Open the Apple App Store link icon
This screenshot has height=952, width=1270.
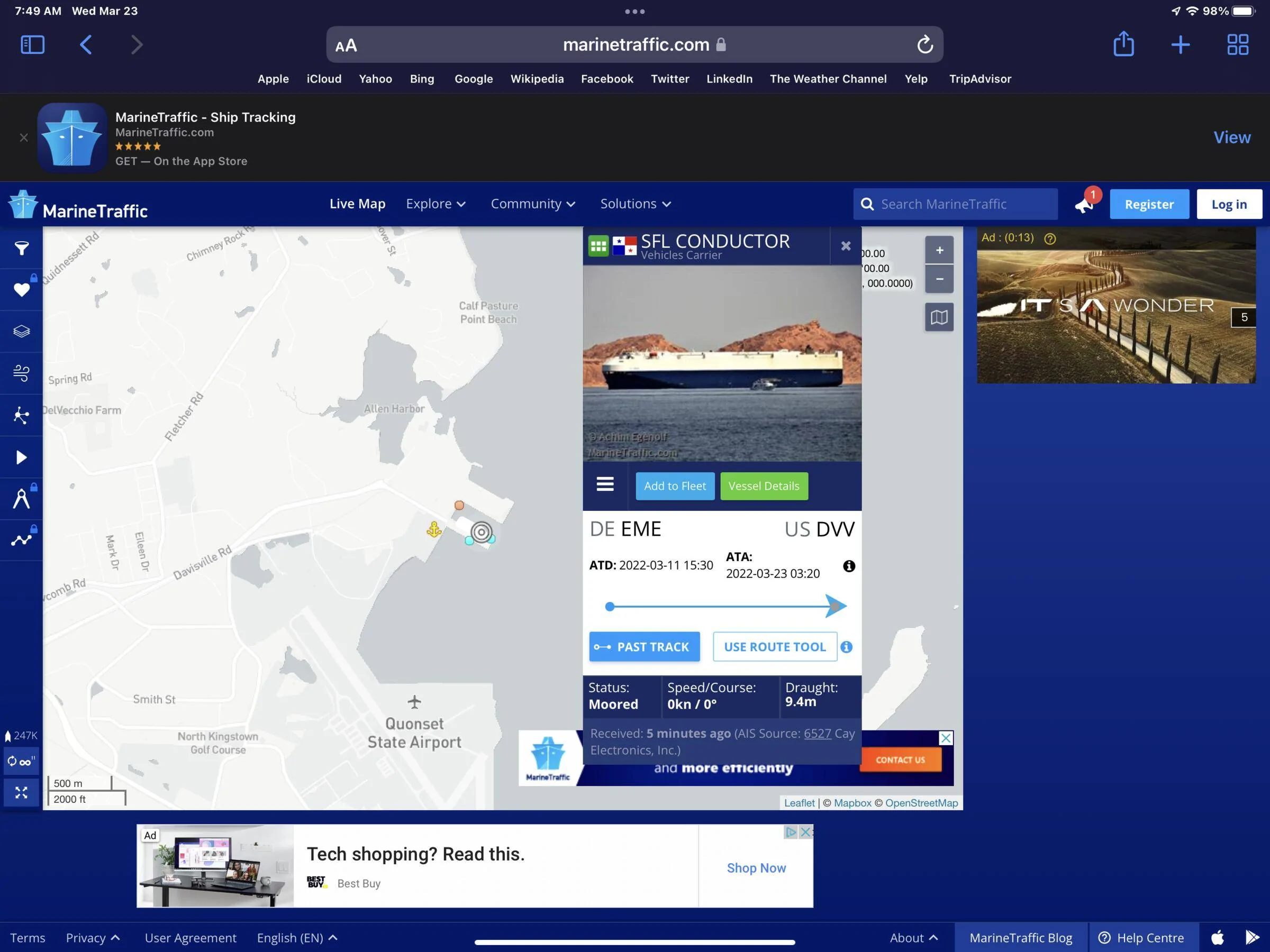coord(1217,938)
